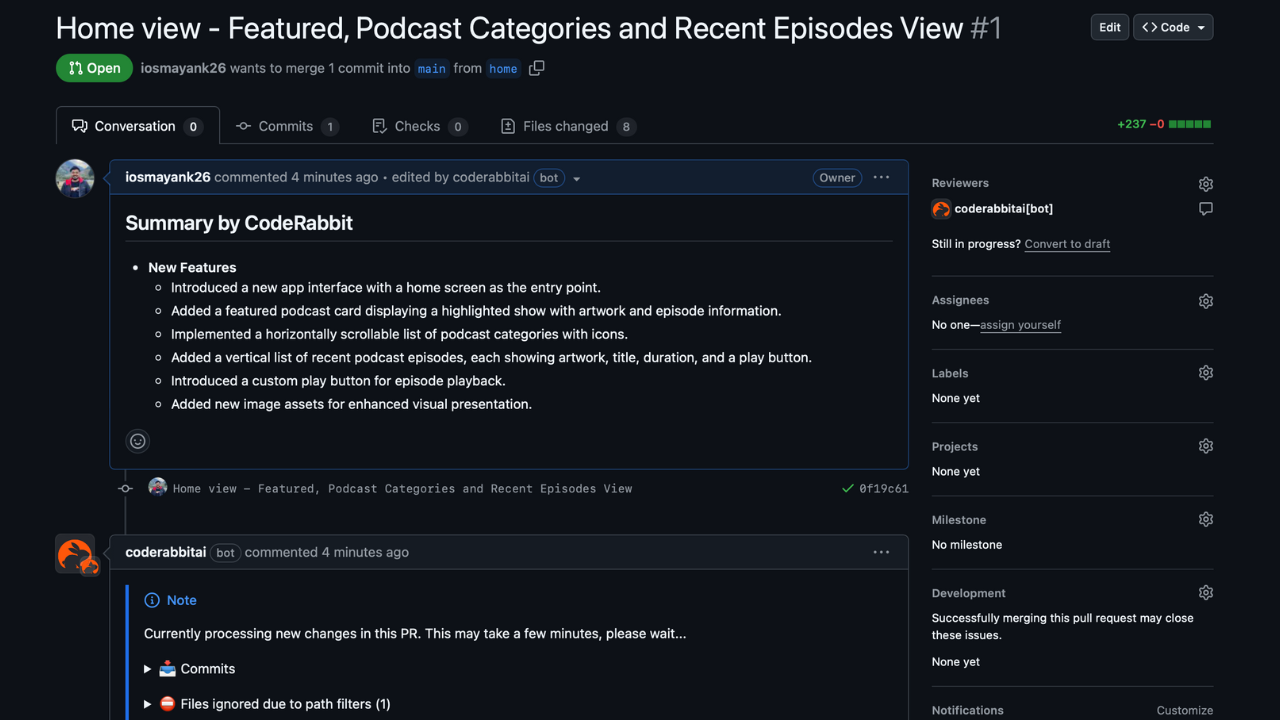1280x720 pixels.
Task: Switch to the Conversation tab
Action: pyautogui.click(x=138, y=126)
